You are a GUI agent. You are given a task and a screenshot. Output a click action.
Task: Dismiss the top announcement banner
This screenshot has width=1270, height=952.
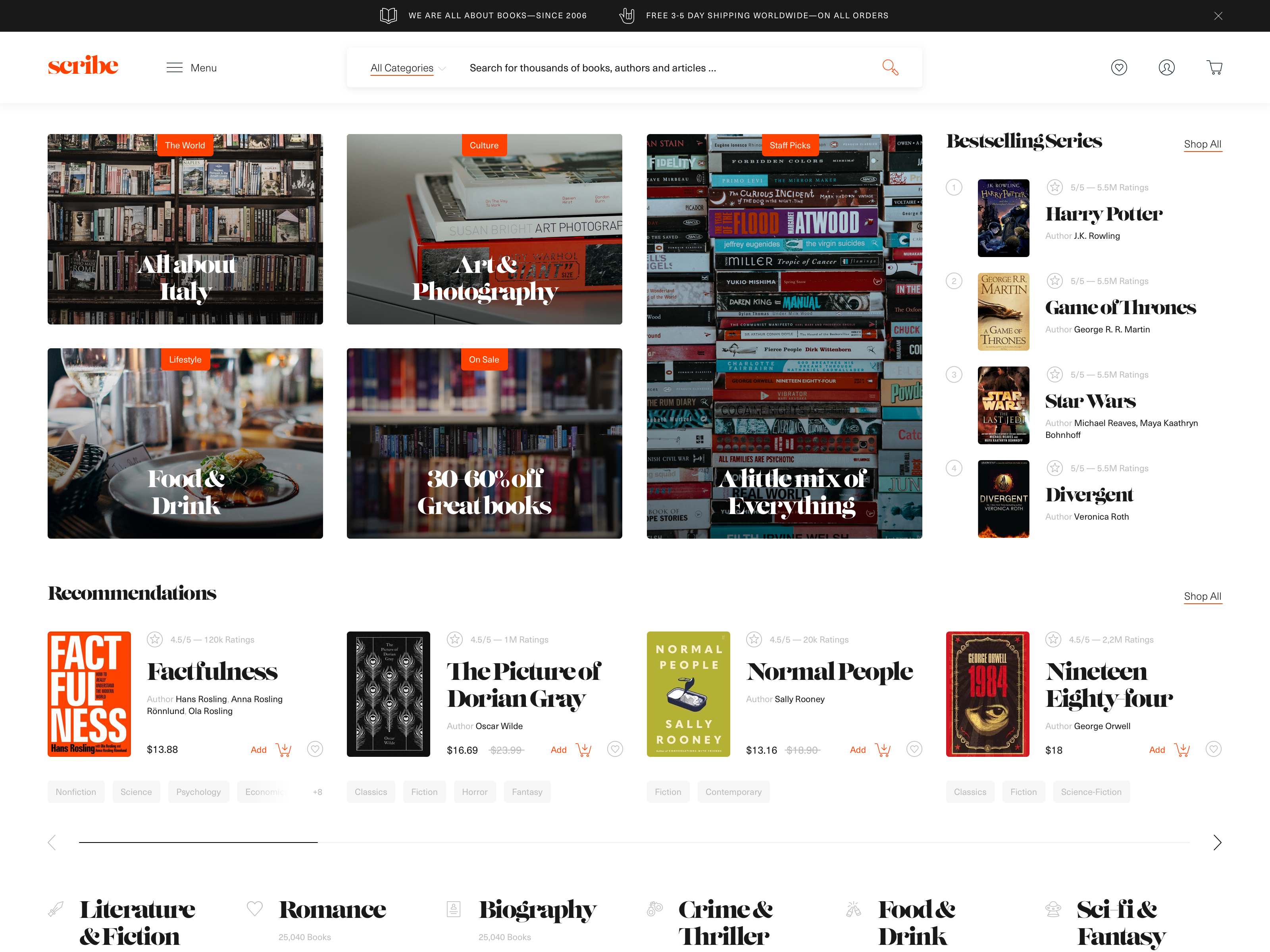click(x=1218, y=16)
